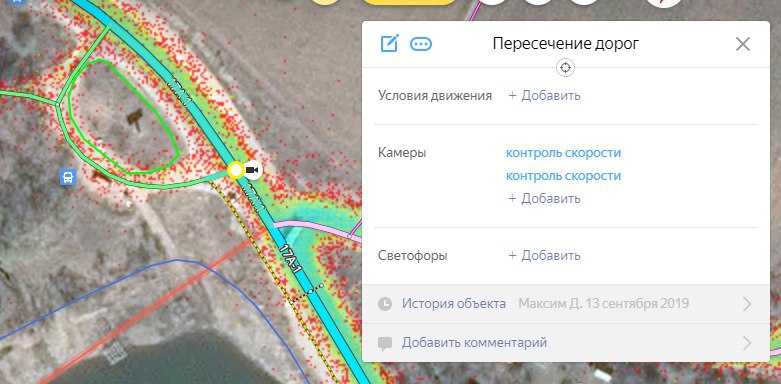Click Максим Д. 13 сентября 2019 text
This screenshot has height=384, width=781.
coord(603,303)
